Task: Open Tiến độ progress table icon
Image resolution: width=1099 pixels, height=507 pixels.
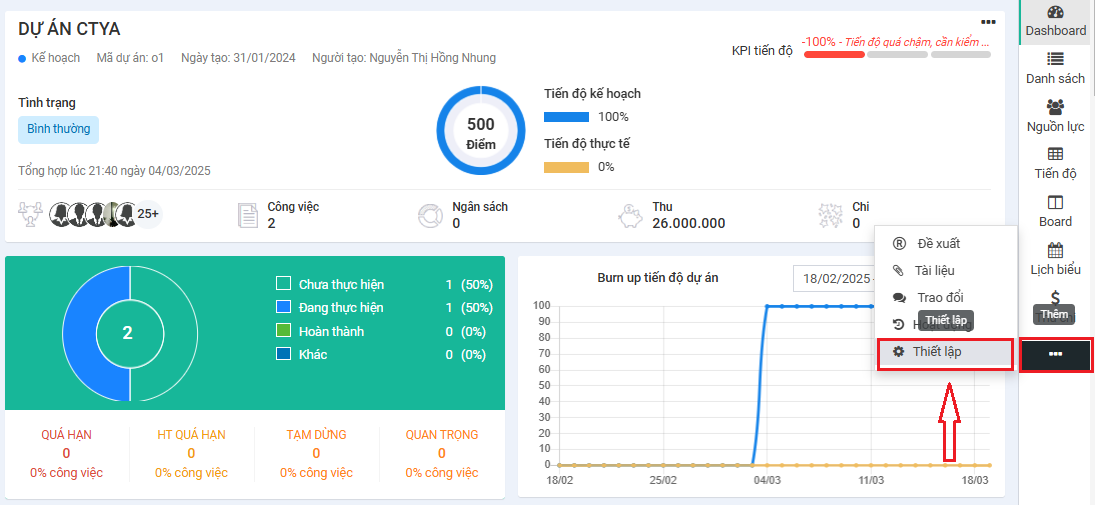Action: tap(1055, 154)
